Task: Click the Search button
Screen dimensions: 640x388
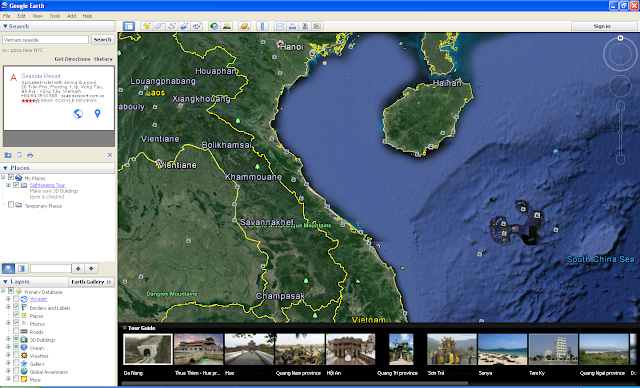Action: click(x=102, y=40)
